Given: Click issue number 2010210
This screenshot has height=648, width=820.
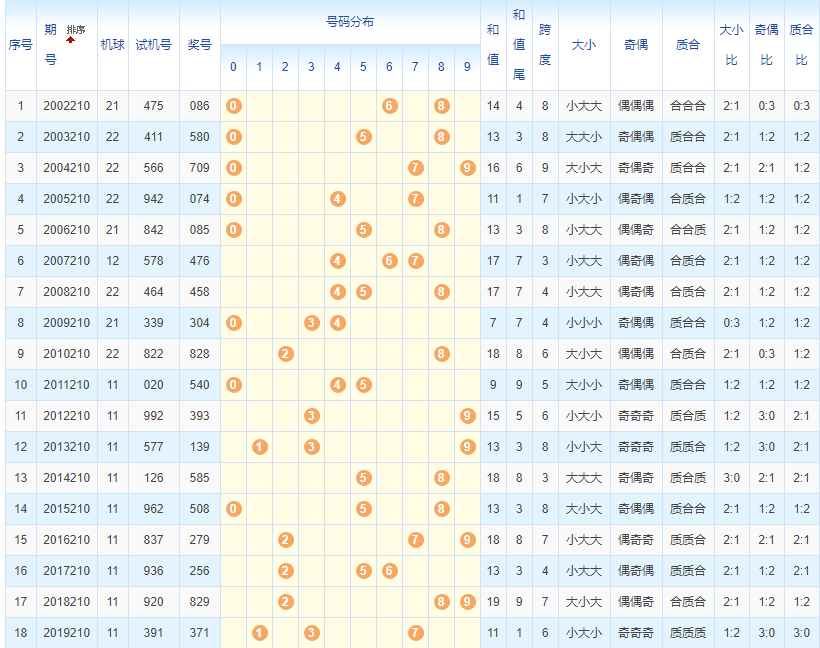Looking at the screenshot, I should point(66,354).
